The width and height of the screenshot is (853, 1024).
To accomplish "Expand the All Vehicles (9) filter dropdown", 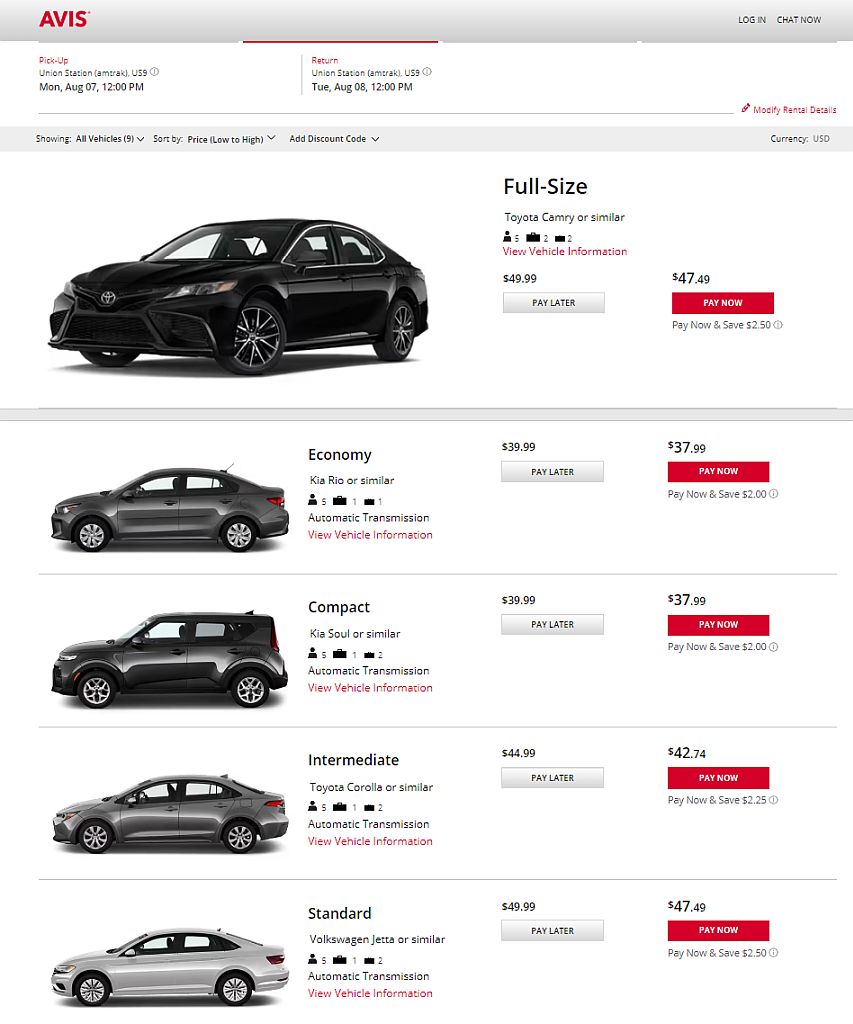I will click(110, 138).
